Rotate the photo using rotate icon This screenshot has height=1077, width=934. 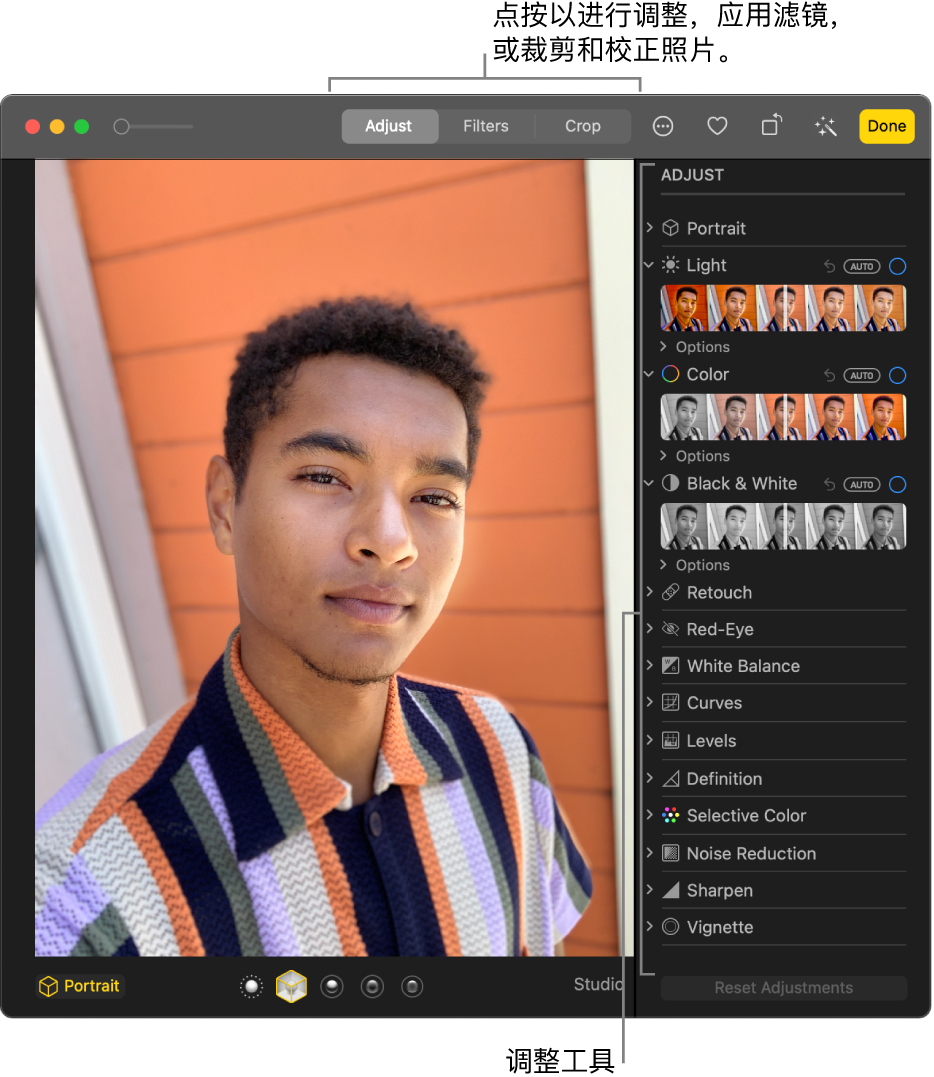tap(771, 125)
